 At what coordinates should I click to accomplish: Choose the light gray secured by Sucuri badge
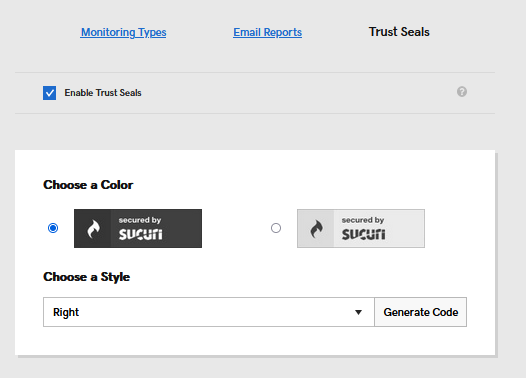coord(361,228)
